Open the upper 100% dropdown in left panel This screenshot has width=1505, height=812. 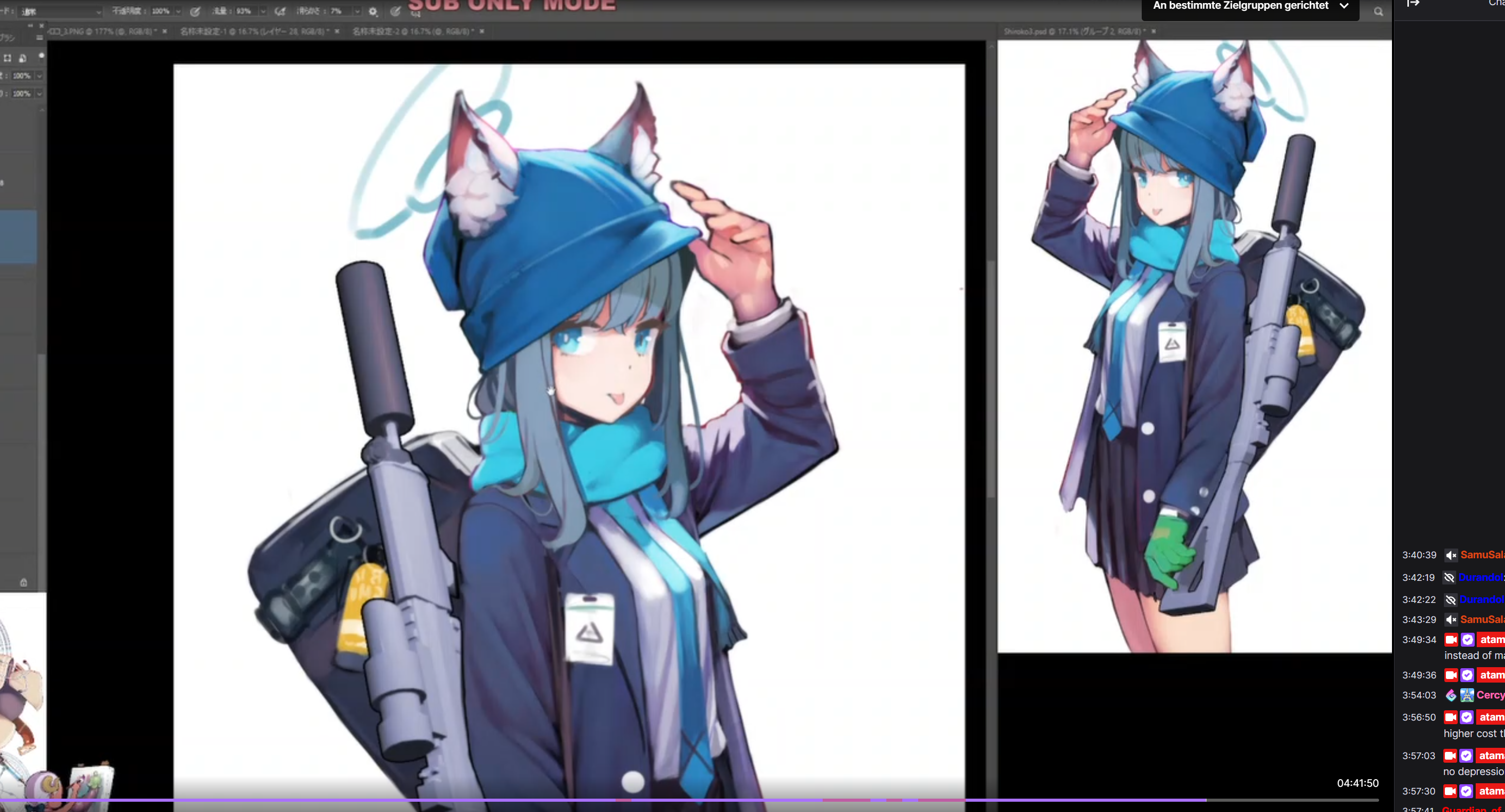(39, 76)
